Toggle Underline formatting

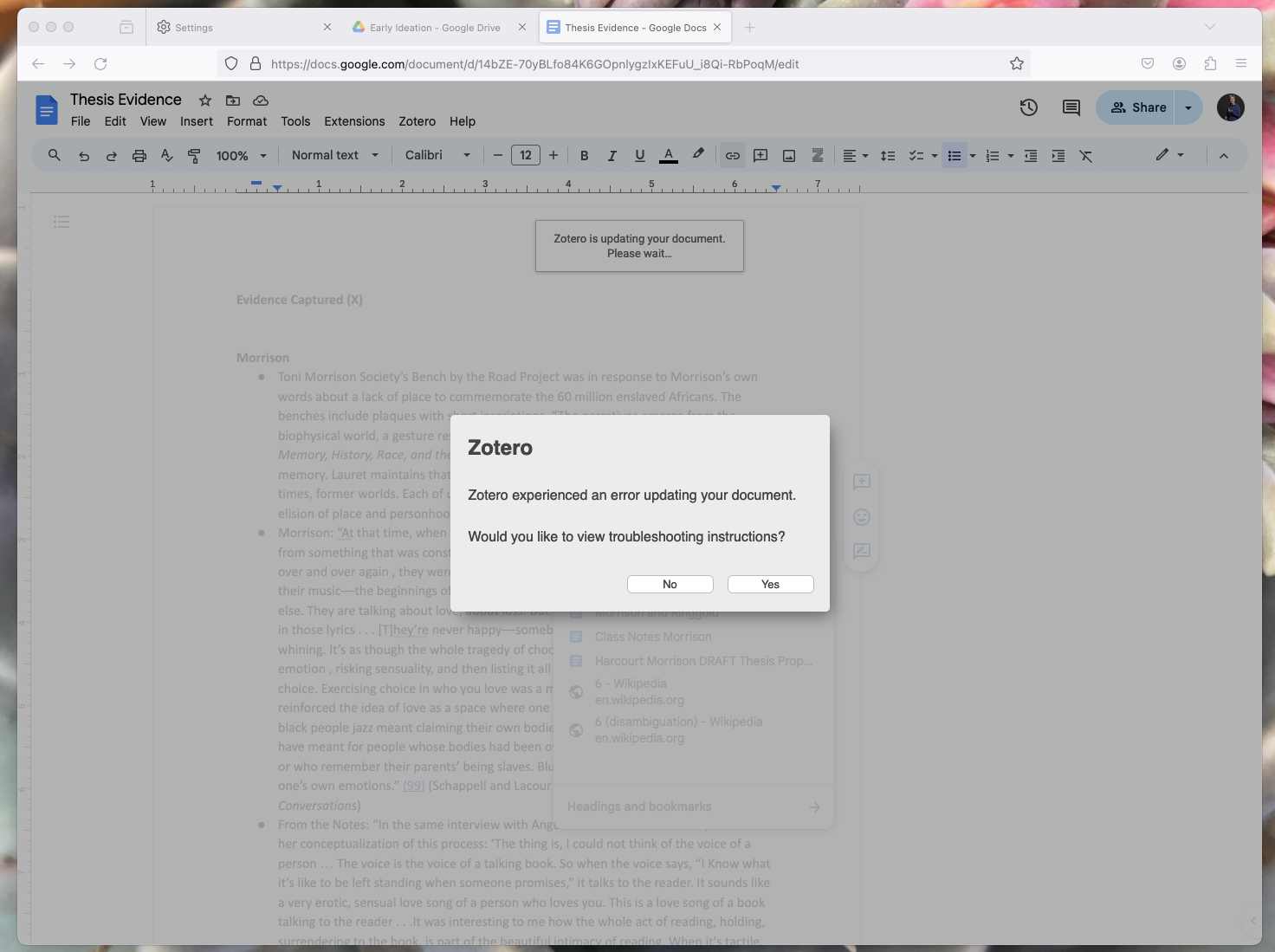coord(640,156)
